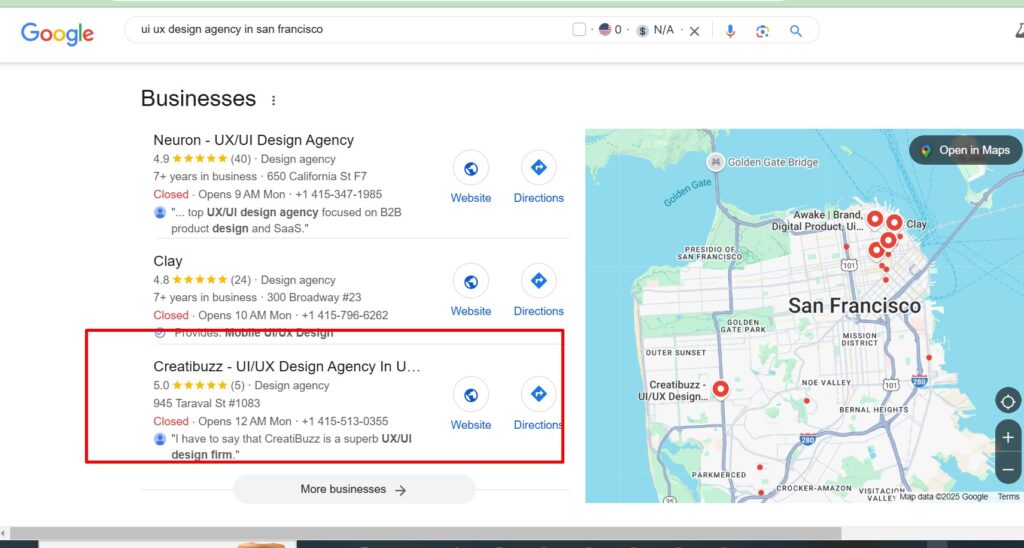The height and width of the screenshot is (548, 1024).
Task: Click the San Francisco label on map
Action: tap(854, 306)
